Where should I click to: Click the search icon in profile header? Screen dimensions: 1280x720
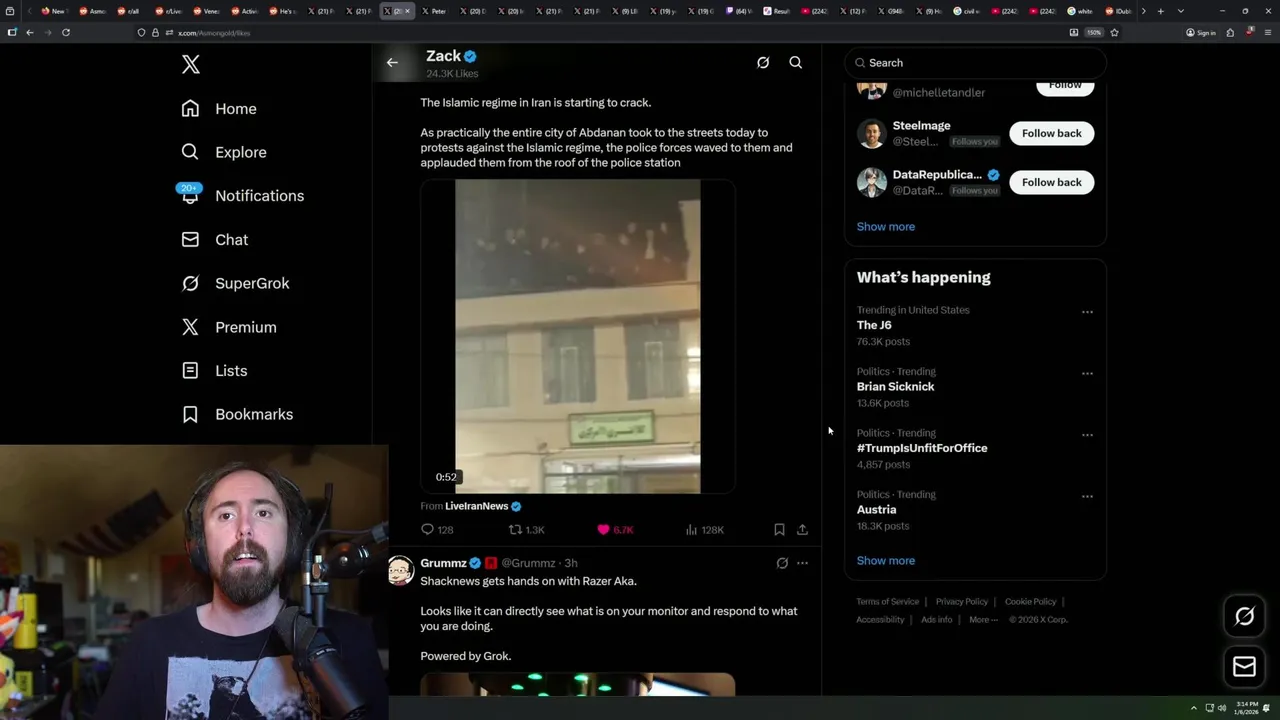[796, 63]
